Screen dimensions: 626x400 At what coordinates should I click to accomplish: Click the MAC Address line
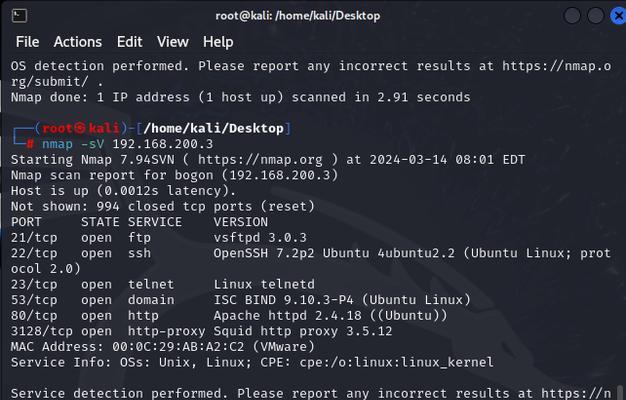[x=162, y=347]
